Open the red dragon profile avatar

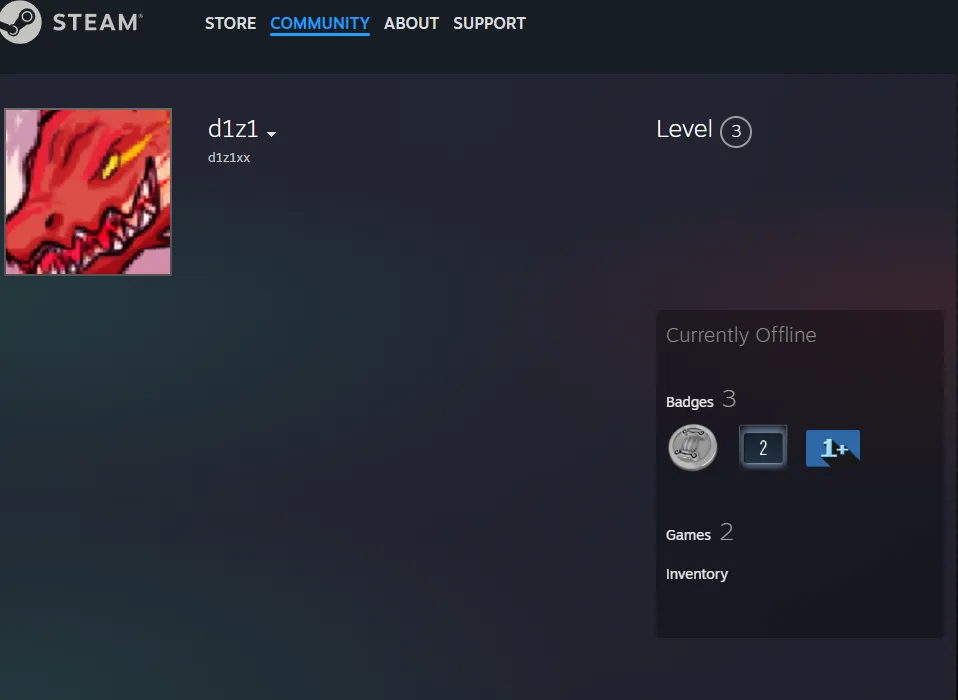pyautogui.click(x=88, y=192)
